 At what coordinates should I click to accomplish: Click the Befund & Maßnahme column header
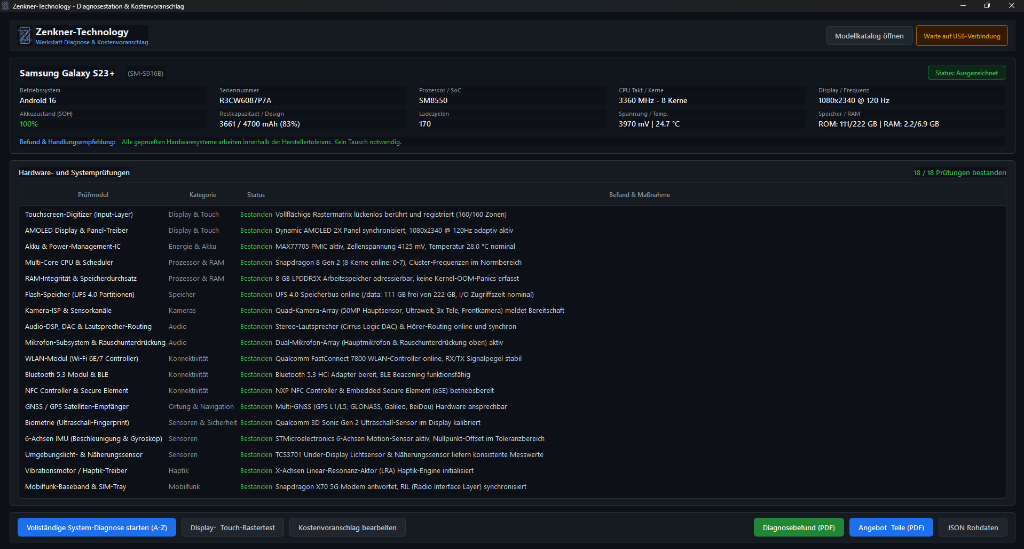tap(639, 195)
